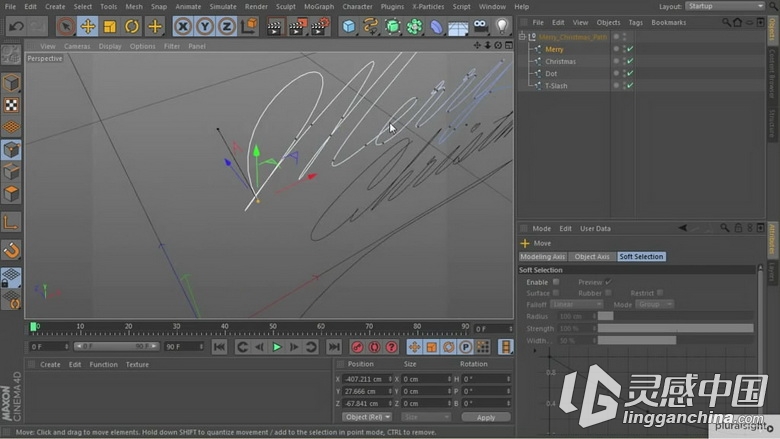Open Object Manager Tags menu
The width and height of the screenshot is (780, 439).
pyautogui.click(x=635, y=22)
